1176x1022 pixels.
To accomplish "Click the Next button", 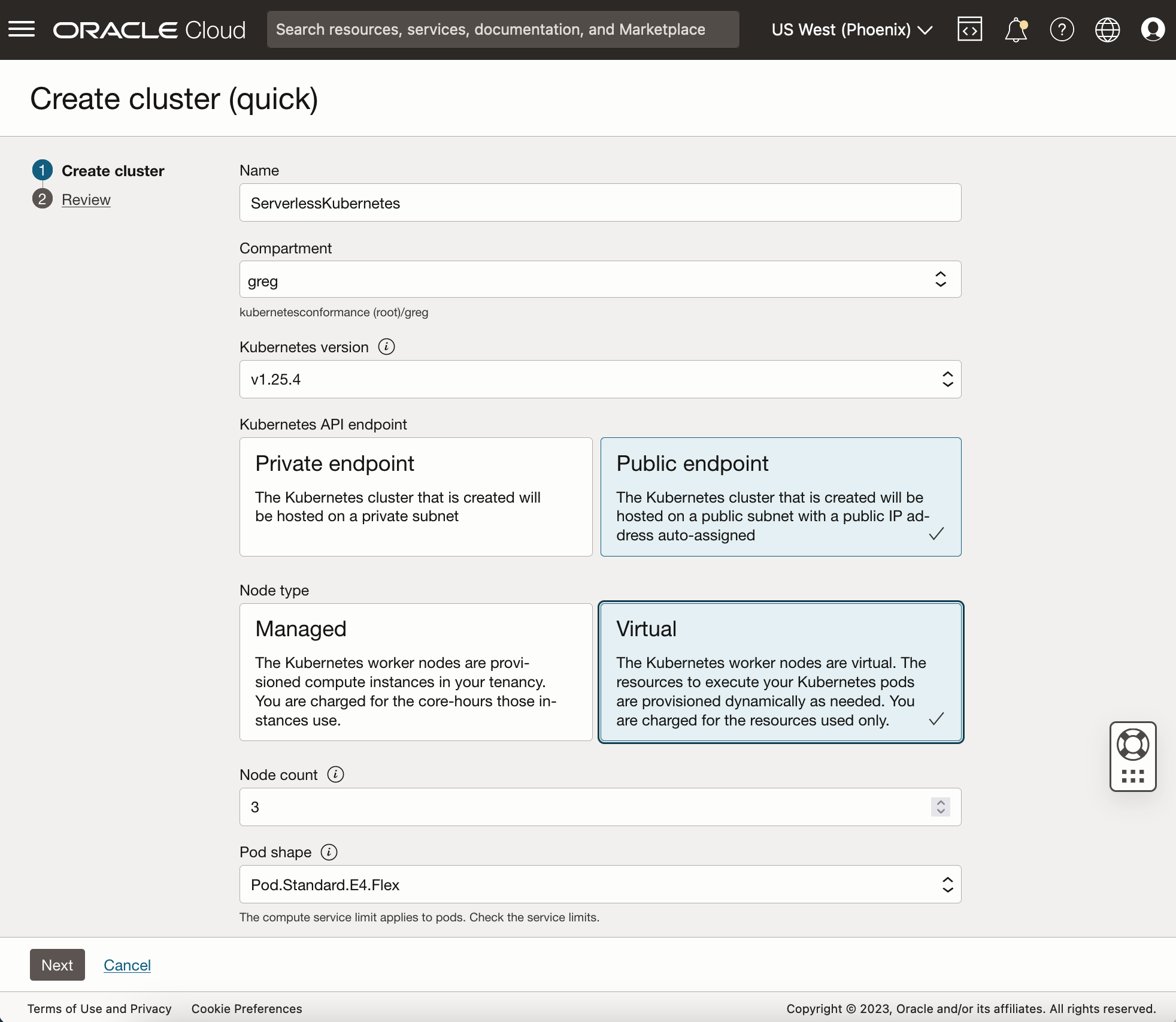I will pyautogui.click(x=57, y=964).
